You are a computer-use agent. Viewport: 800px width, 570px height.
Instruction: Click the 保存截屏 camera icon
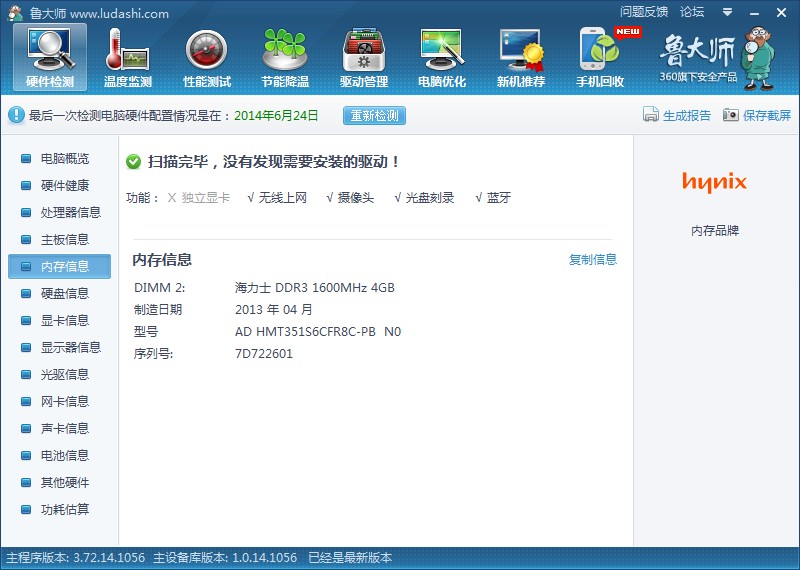click(731, 115)
